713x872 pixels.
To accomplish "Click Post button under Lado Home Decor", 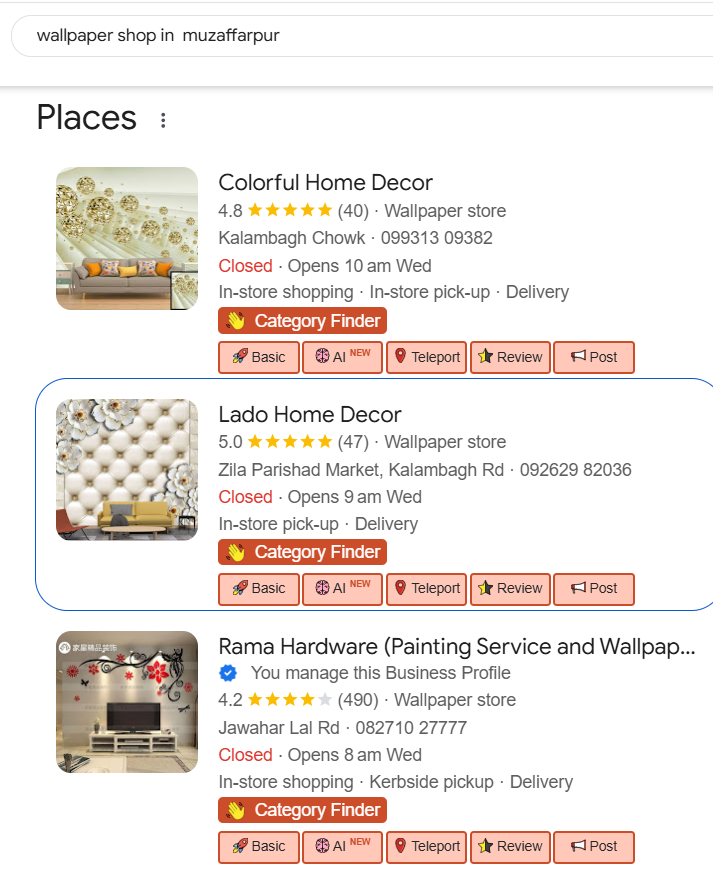I will (x=594, y=588).
